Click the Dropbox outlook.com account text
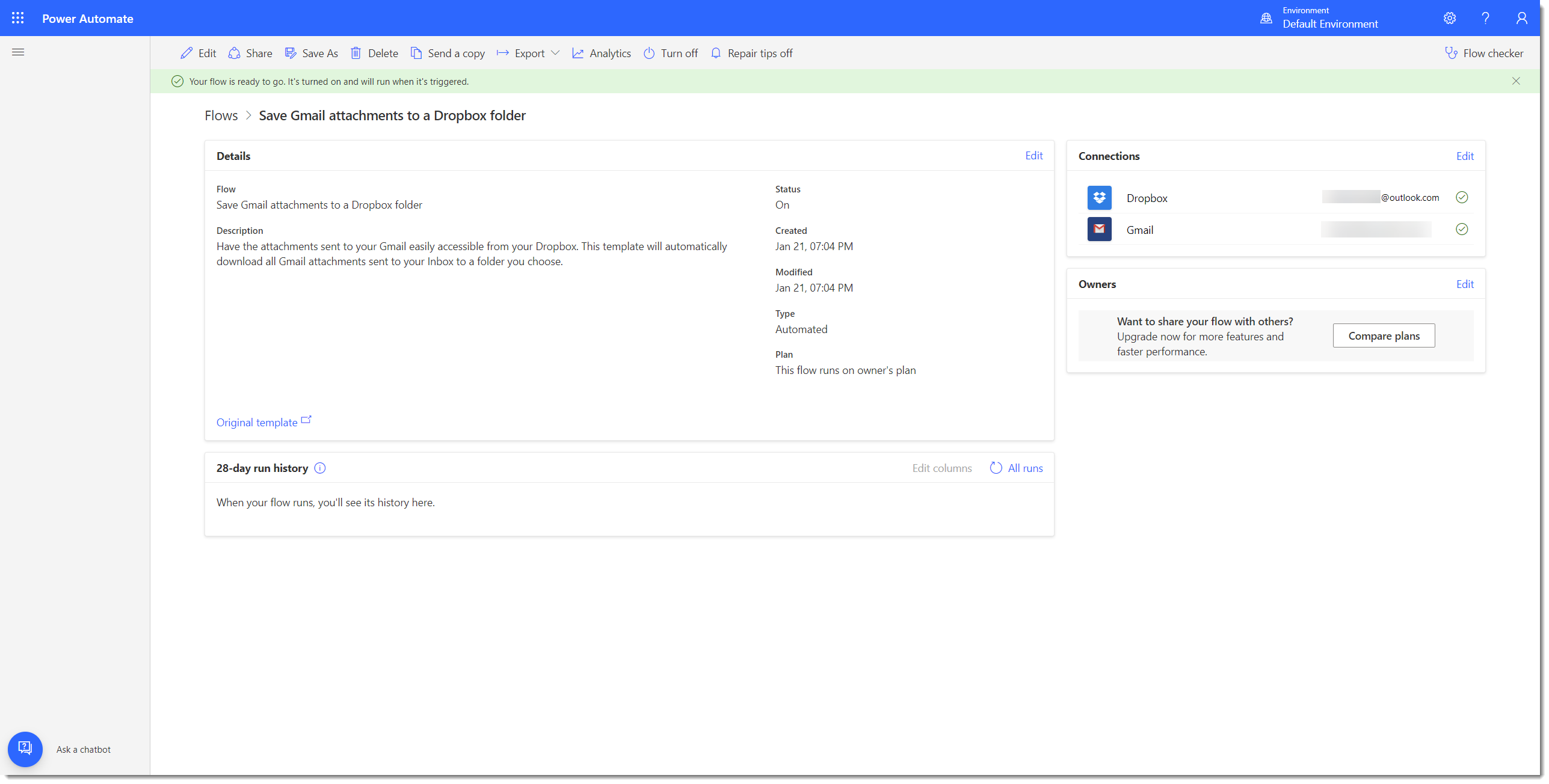1549x784 pixels. tap(1380, 197)
